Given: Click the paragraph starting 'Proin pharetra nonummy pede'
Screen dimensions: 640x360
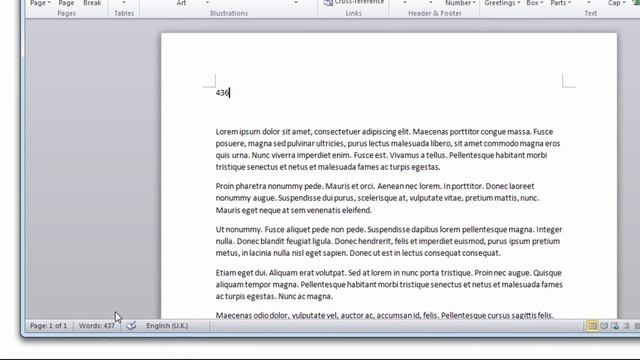Looking at the screenshot, I should pos(378,198).
